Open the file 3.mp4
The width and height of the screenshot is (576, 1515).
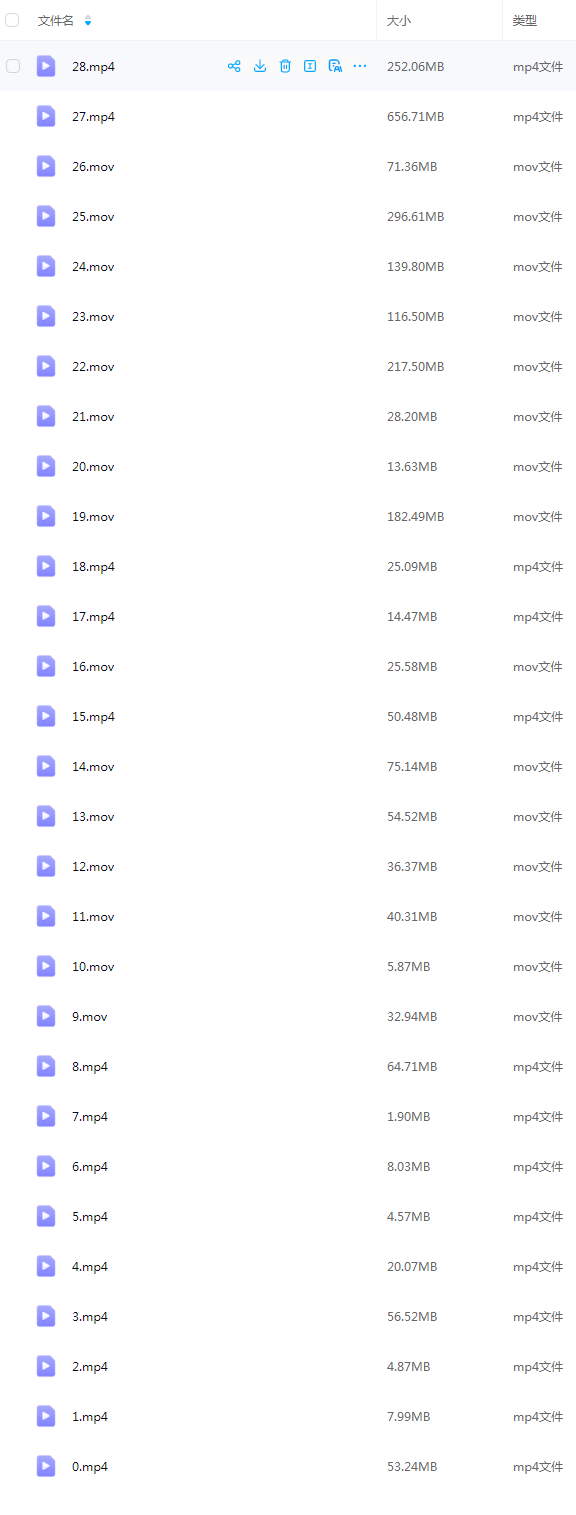tap(90, 1317)
